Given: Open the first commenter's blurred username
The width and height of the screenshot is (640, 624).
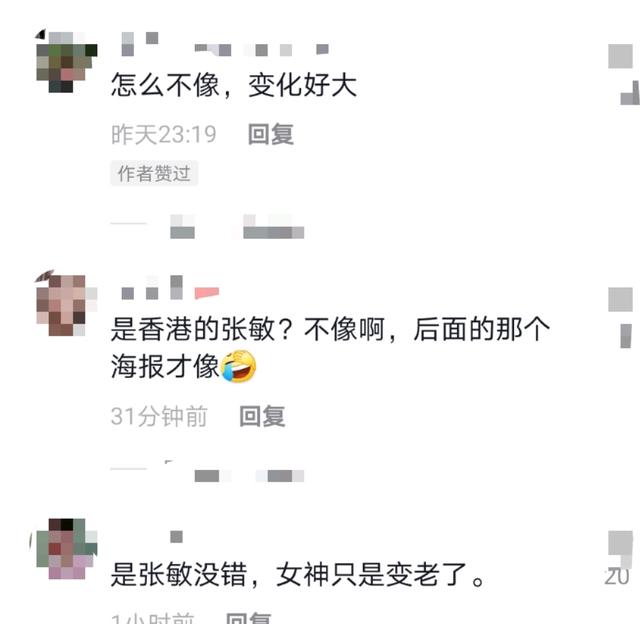Looking at the screenshot, I should [224, 44].
